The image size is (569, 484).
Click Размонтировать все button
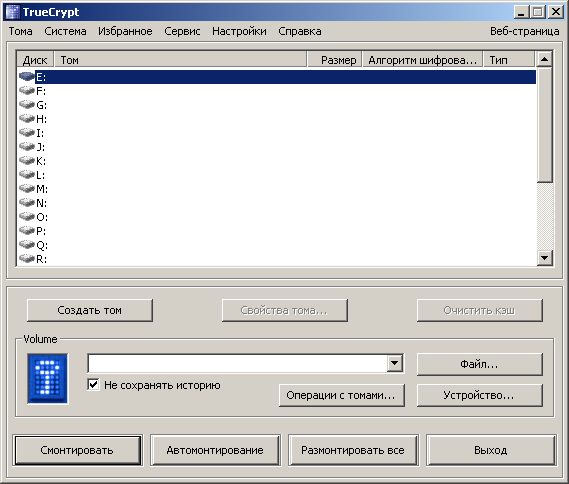click(x=353, y=450)
